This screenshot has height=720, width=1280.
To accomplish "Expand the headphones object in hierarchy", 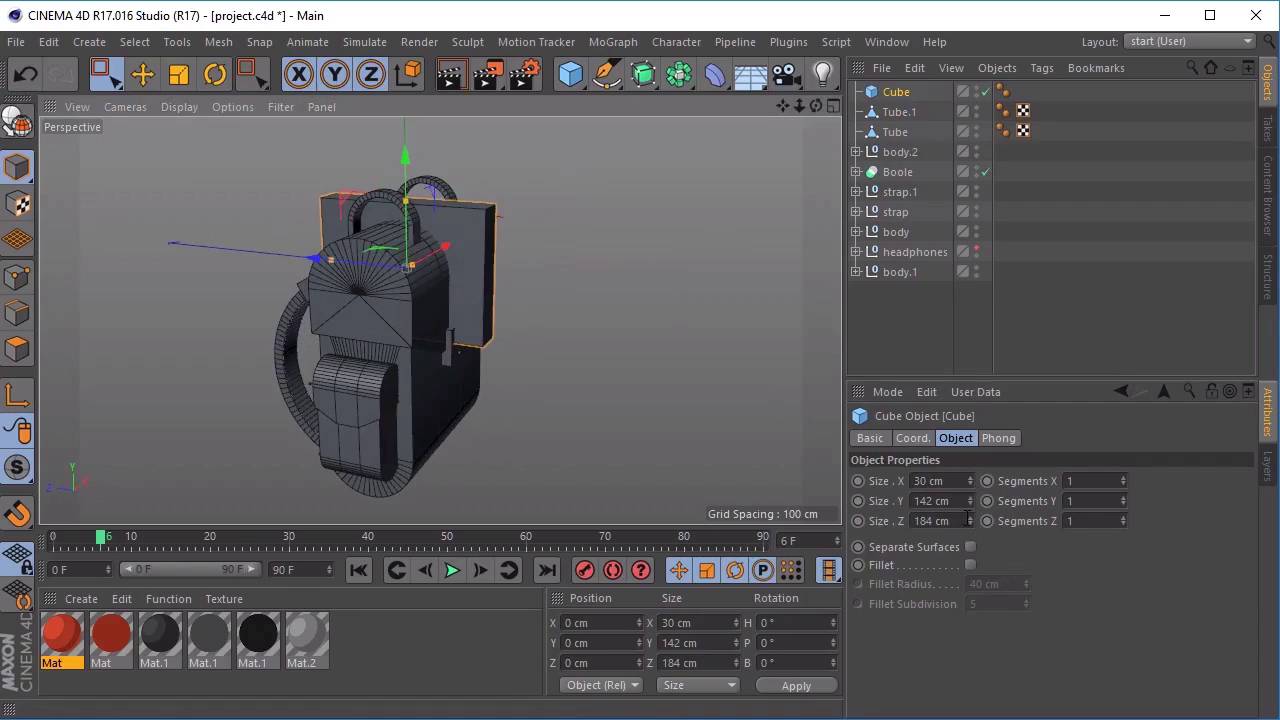I will pos(856,252).
